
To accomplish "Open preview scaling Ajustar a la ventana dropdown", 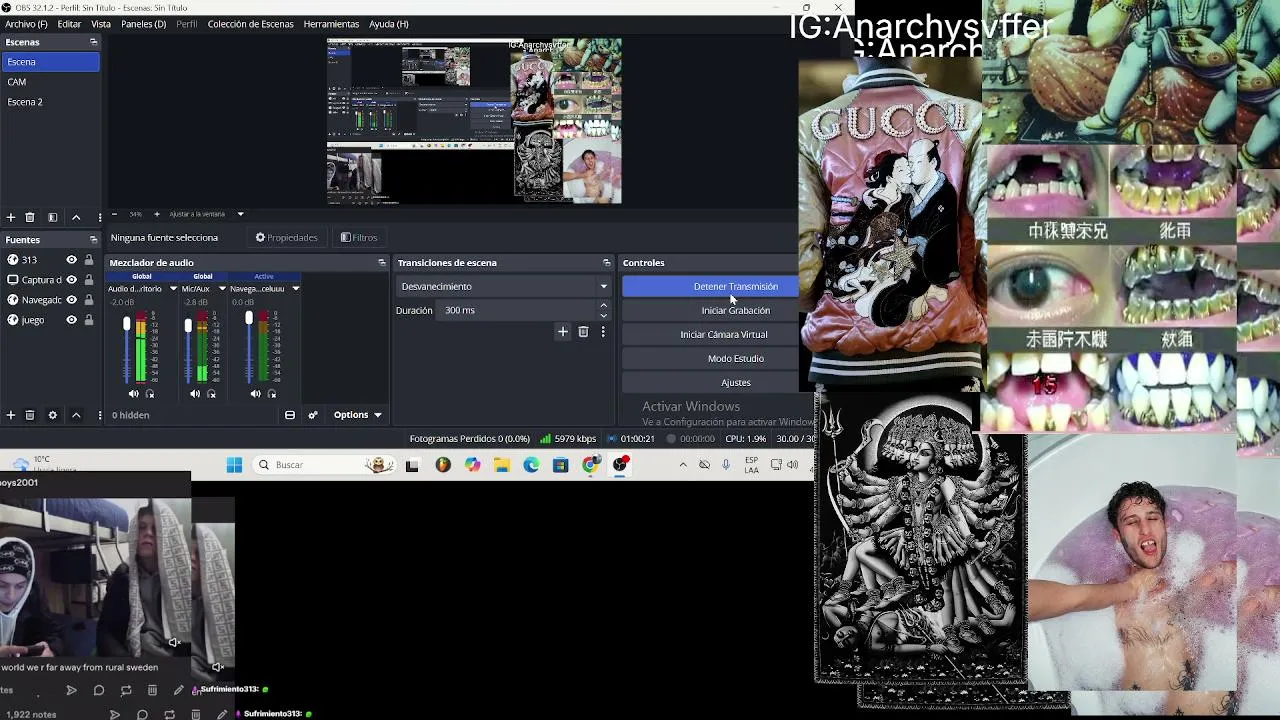I will tap(206, 214).
